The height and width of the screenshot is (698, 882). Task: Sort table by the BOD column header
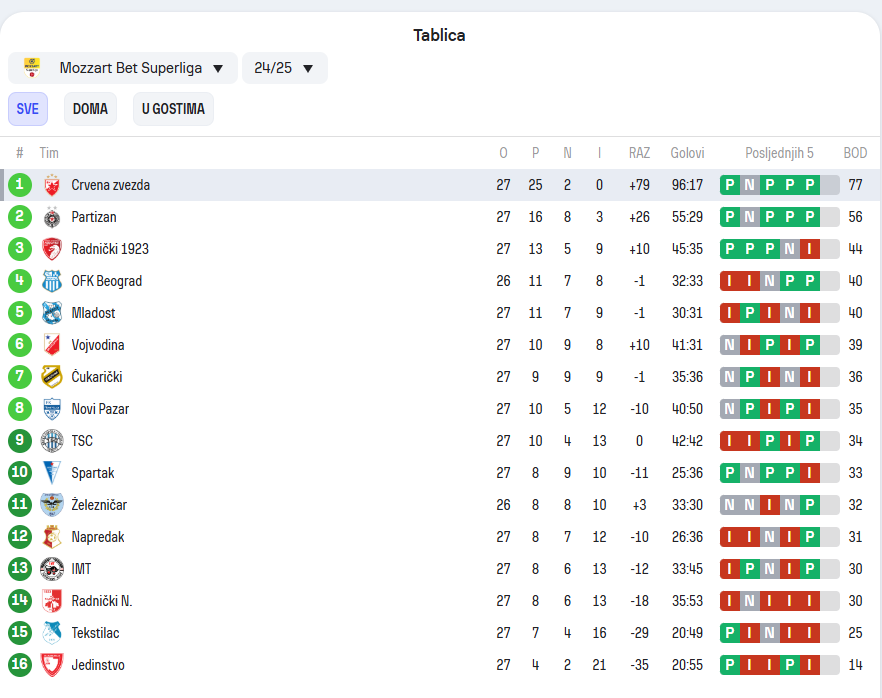[855, 153]
